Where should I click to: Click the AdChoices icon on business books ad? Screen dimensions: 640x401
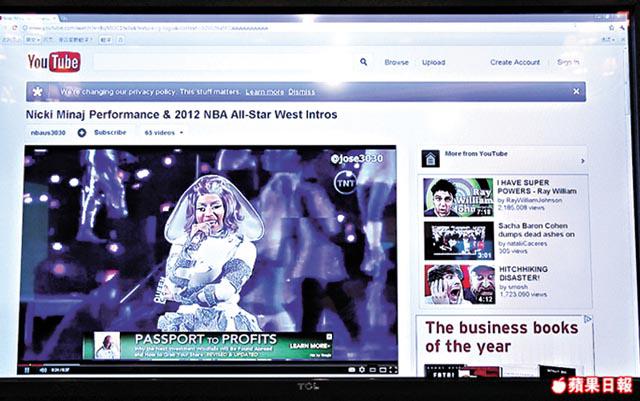(x=587, y=319)
